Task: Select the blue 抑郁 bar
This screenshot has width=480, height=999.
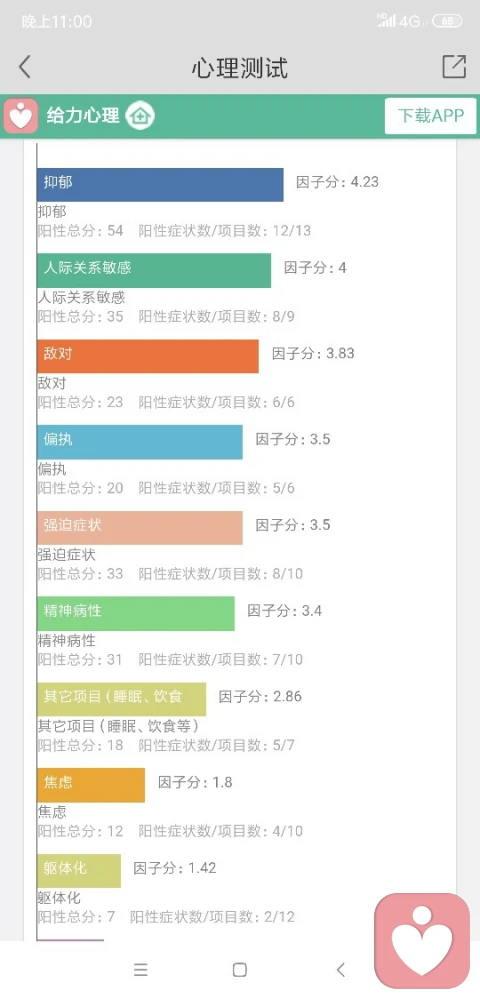Action: pyautogui.click(x=160, y=185)
